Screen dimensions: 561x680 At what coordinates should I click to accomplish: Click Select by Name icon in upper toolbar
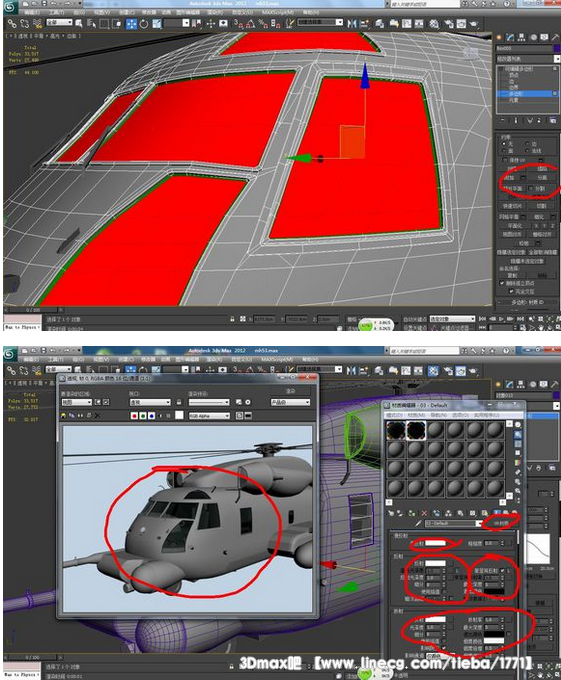pos(91,23)
